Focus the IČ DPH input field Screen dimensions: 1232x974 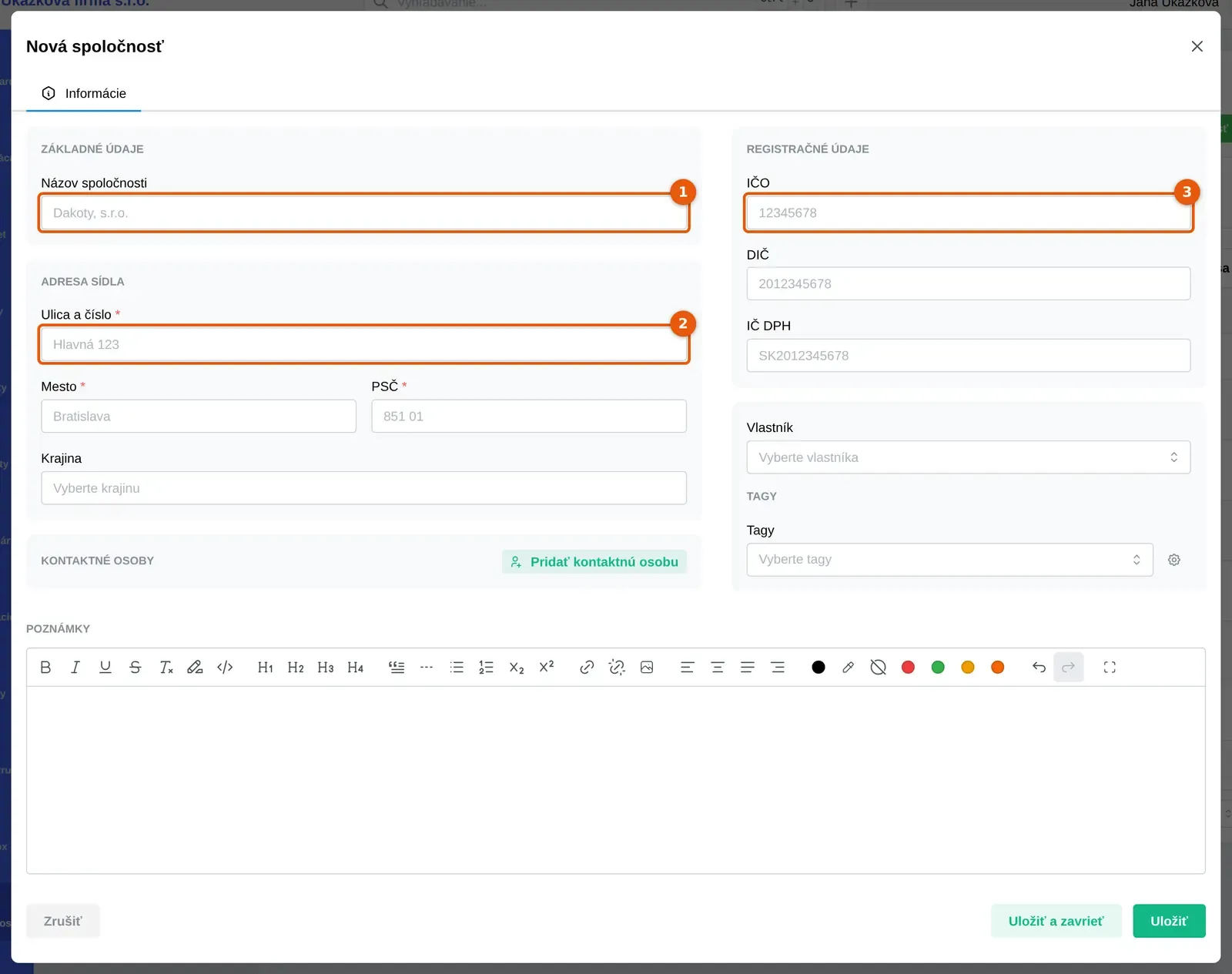[969, 355]
